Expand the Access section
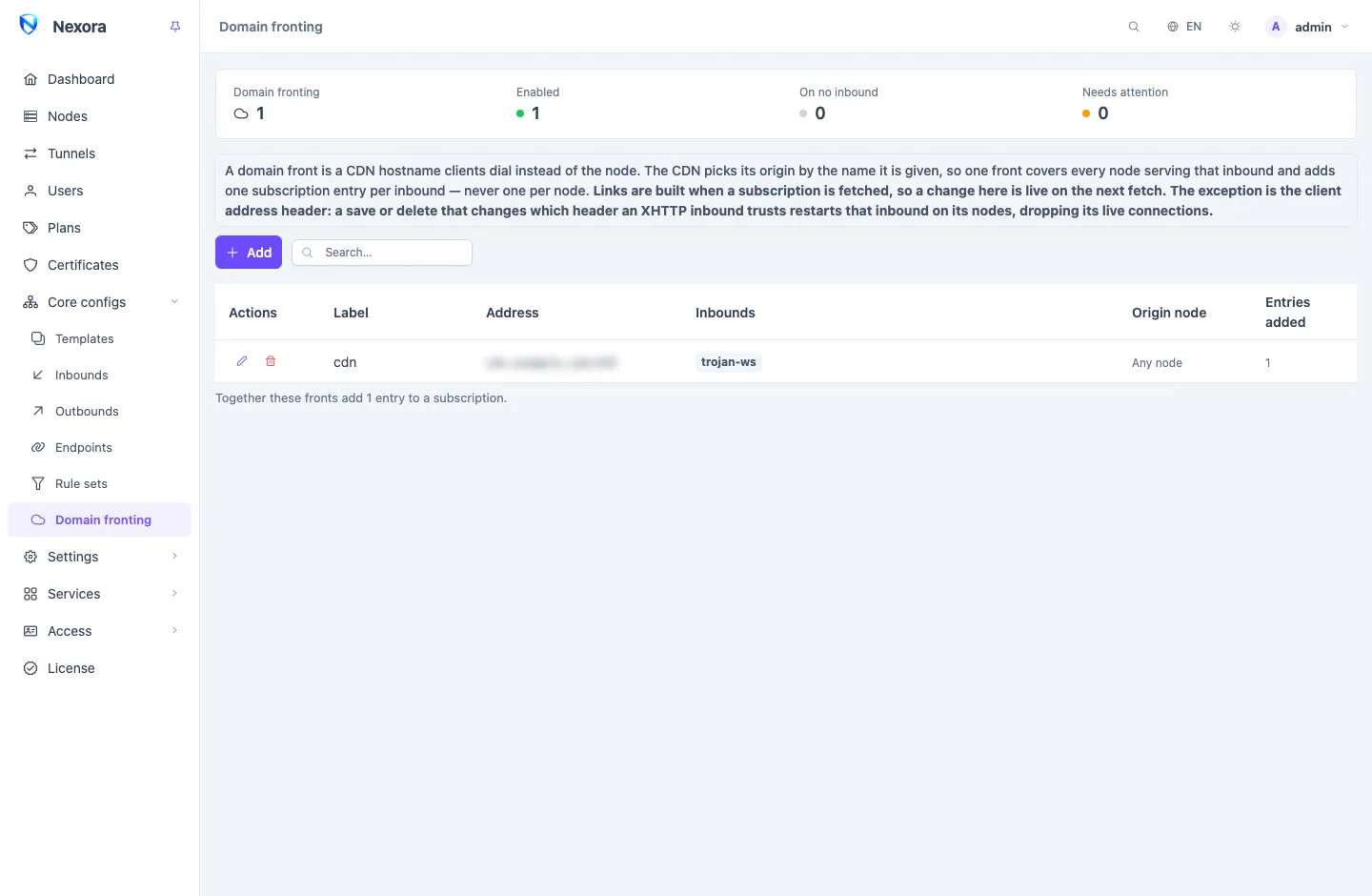1372x896 pixels. [x=99, y=631]
